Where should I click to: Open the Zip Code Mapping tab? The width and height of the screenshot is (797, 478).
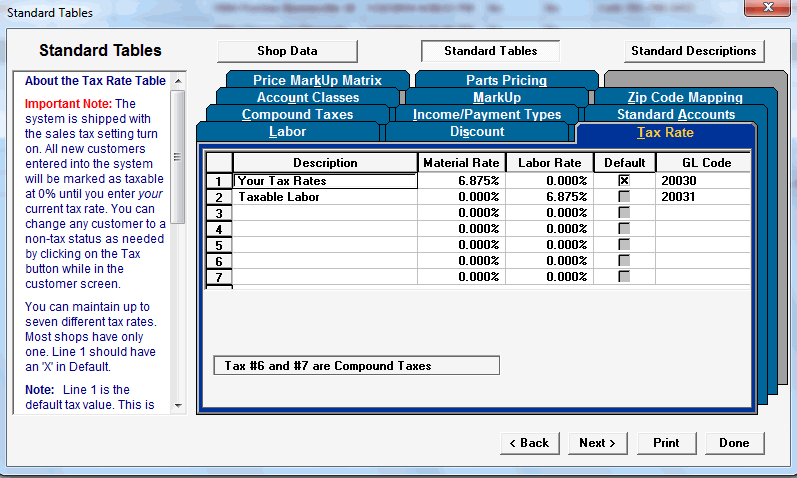pyautogui.click(x=685, y=97)
